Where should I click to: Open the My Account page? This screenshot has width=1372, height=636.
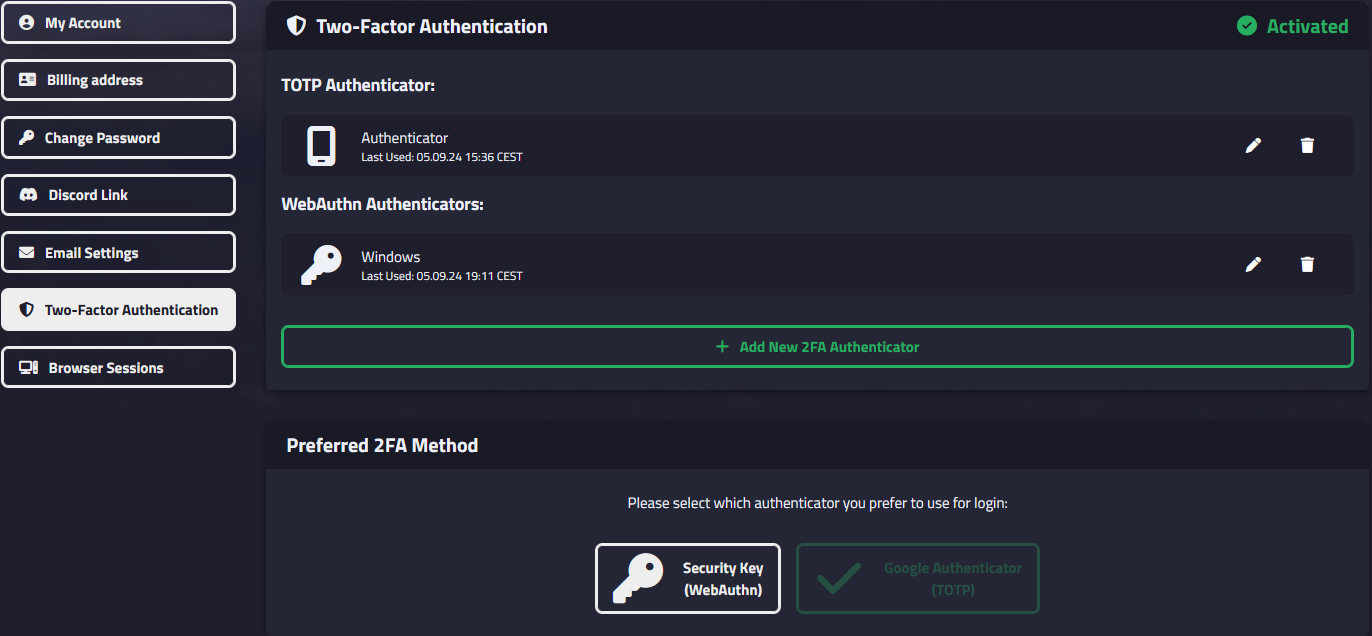118,23
